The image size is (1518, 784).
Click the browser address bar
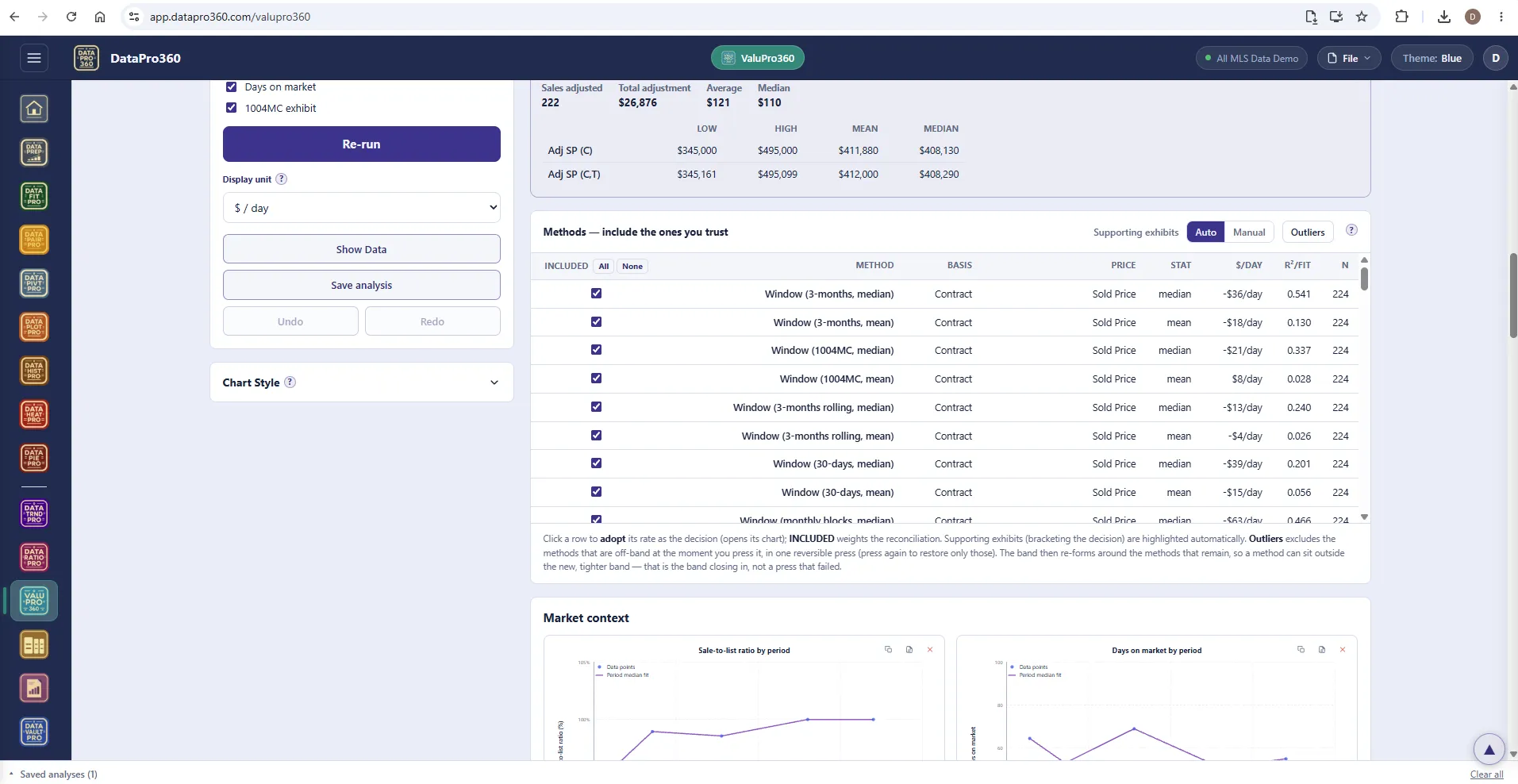coord(714,17)
